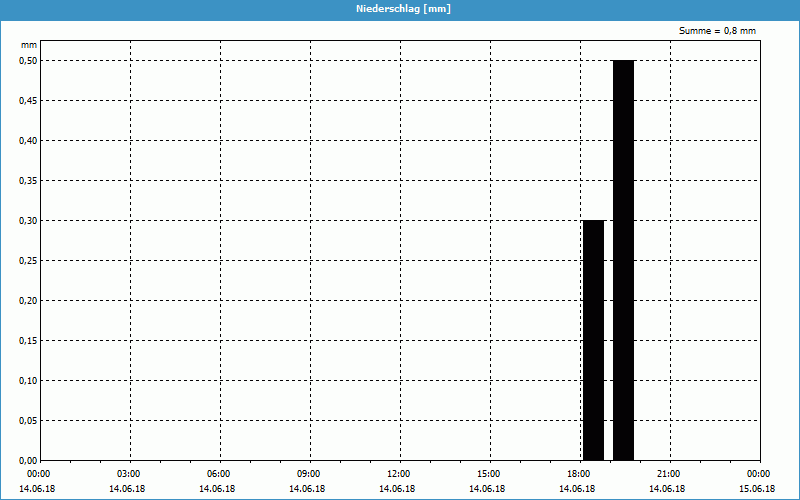Select the 03:00 time axis label
This screenshot has width=800, height=500.
(129, 474)
